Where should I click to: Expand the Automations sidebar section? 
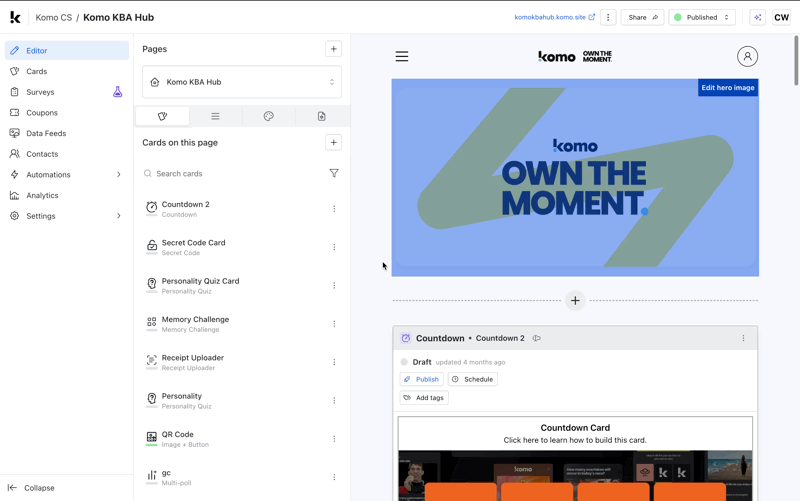118,175
